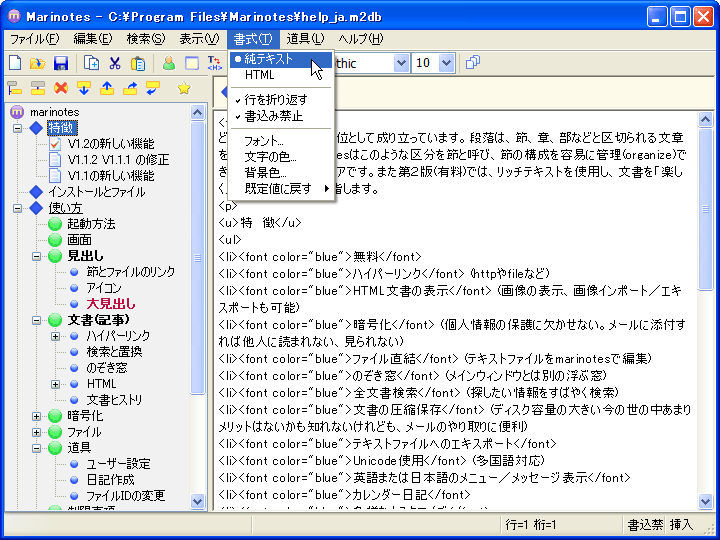Choose 文字の色... menu item
This screenshot has height=540, width=720.
pyautogui.click(x=281, y=157)
